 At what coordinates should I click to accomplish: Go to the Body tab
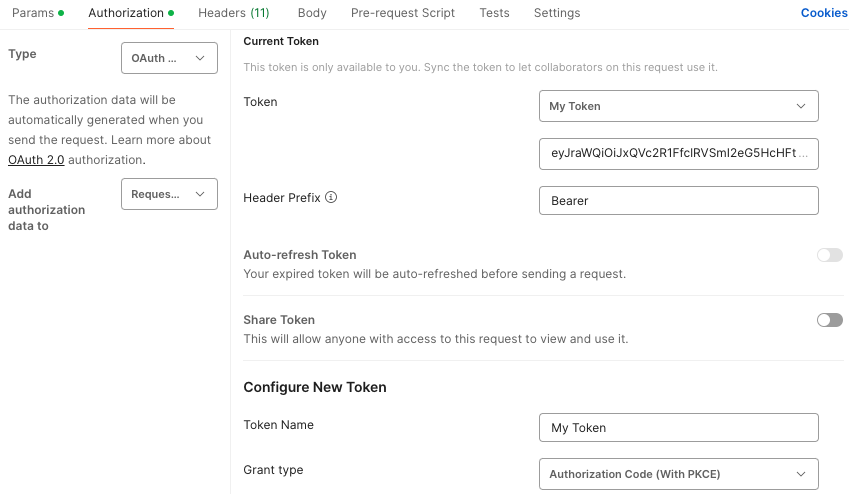pos(312,13)
